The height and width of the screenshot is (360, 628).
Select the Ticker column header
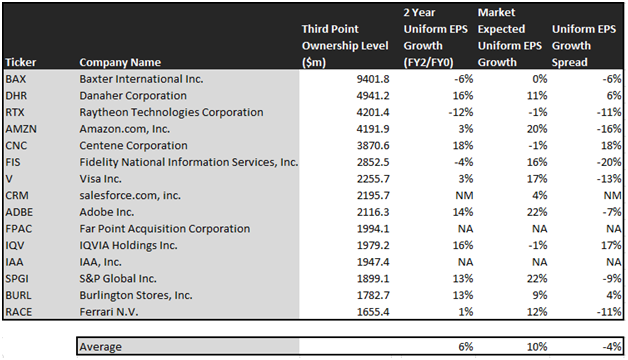[21, 62]
